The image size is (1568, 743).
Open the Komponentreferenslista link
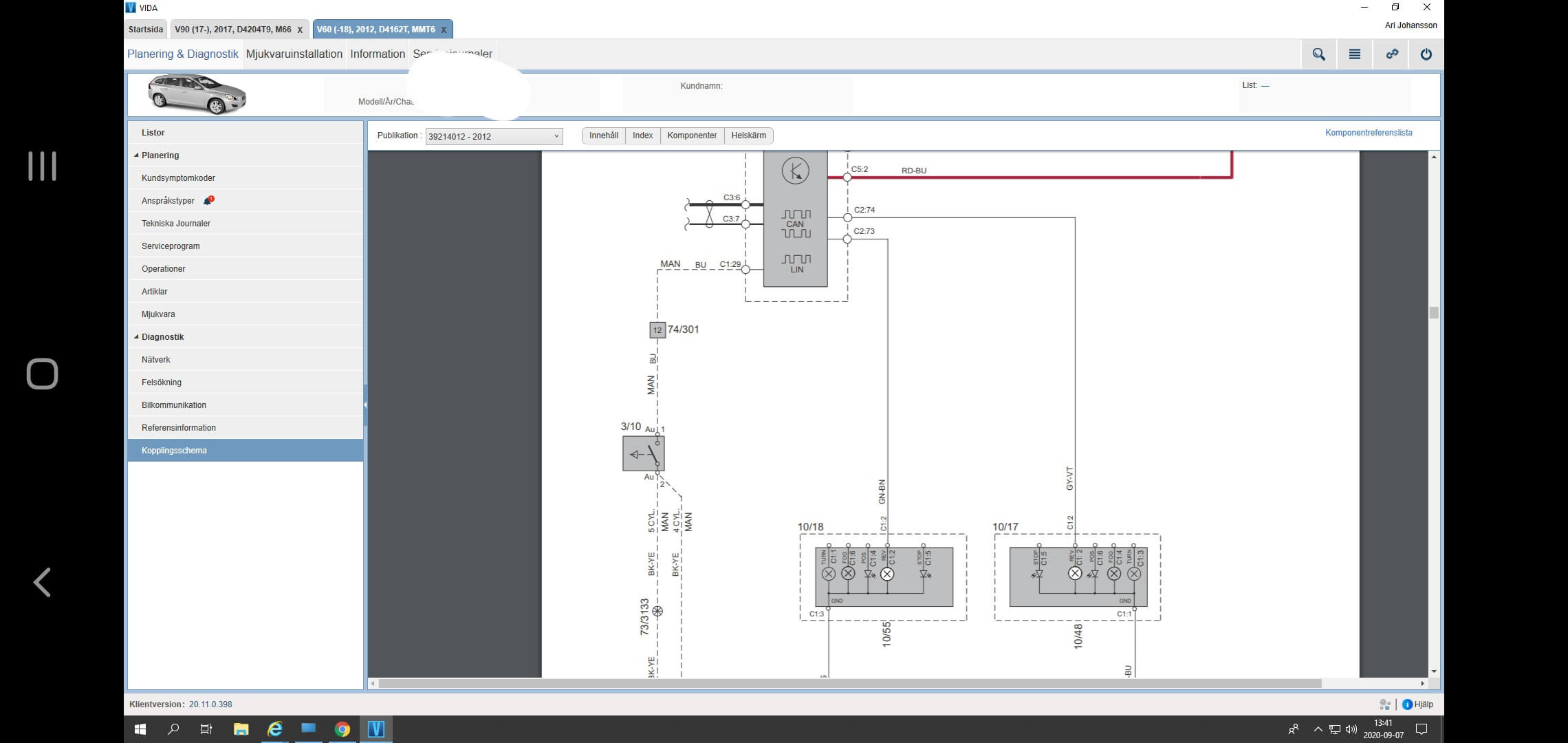tap(1369, 133)
